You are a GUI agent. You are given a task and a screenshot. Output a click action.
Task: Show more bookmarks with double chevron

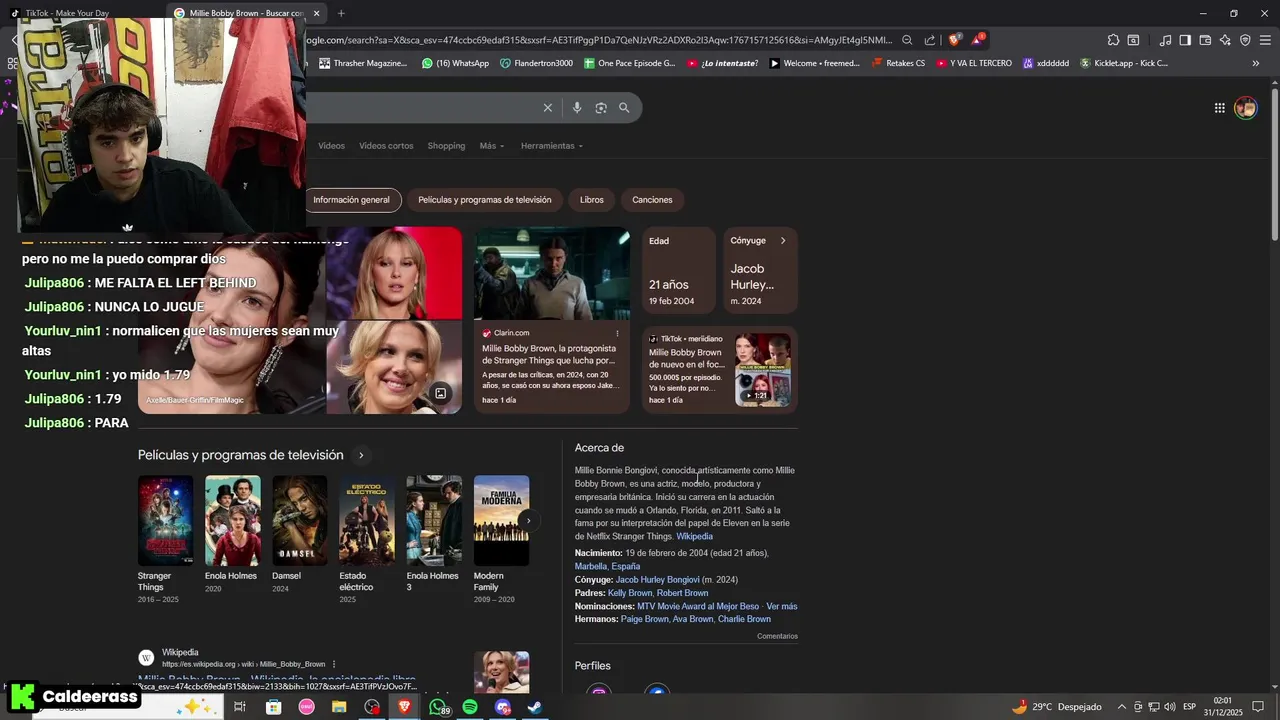1256,63
